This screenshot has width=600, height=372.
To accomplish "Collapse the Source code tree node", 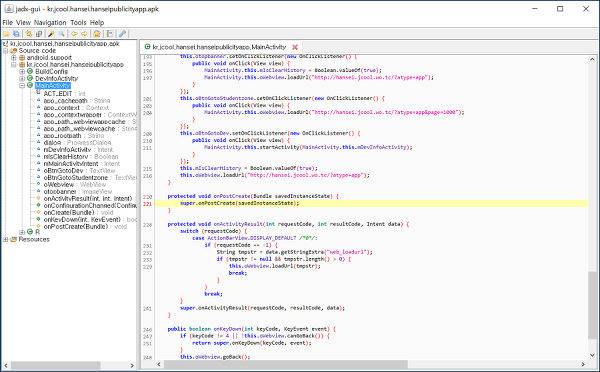I will tap(5, 51).
